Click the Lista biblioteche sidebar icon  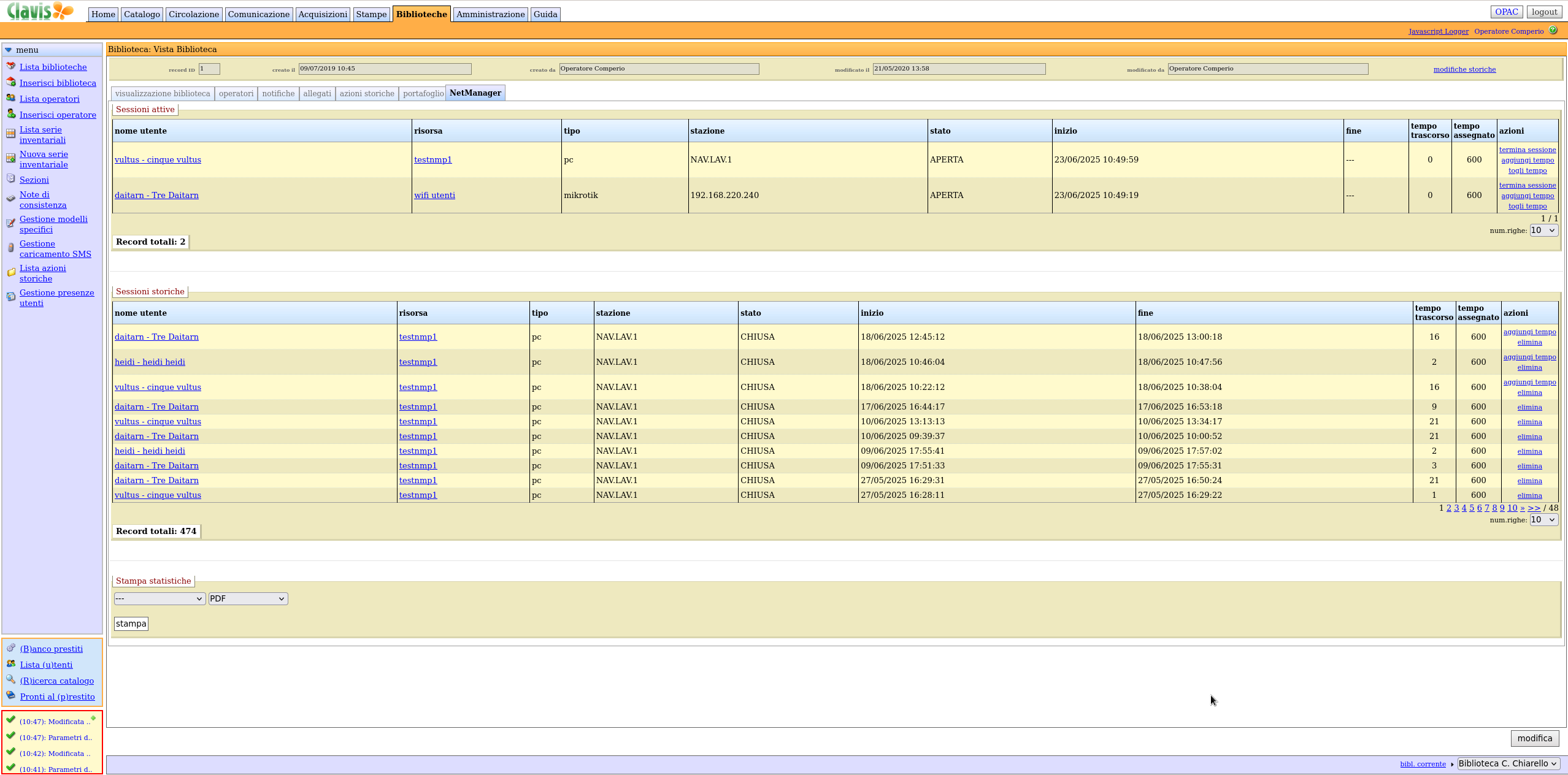point(10,66)
